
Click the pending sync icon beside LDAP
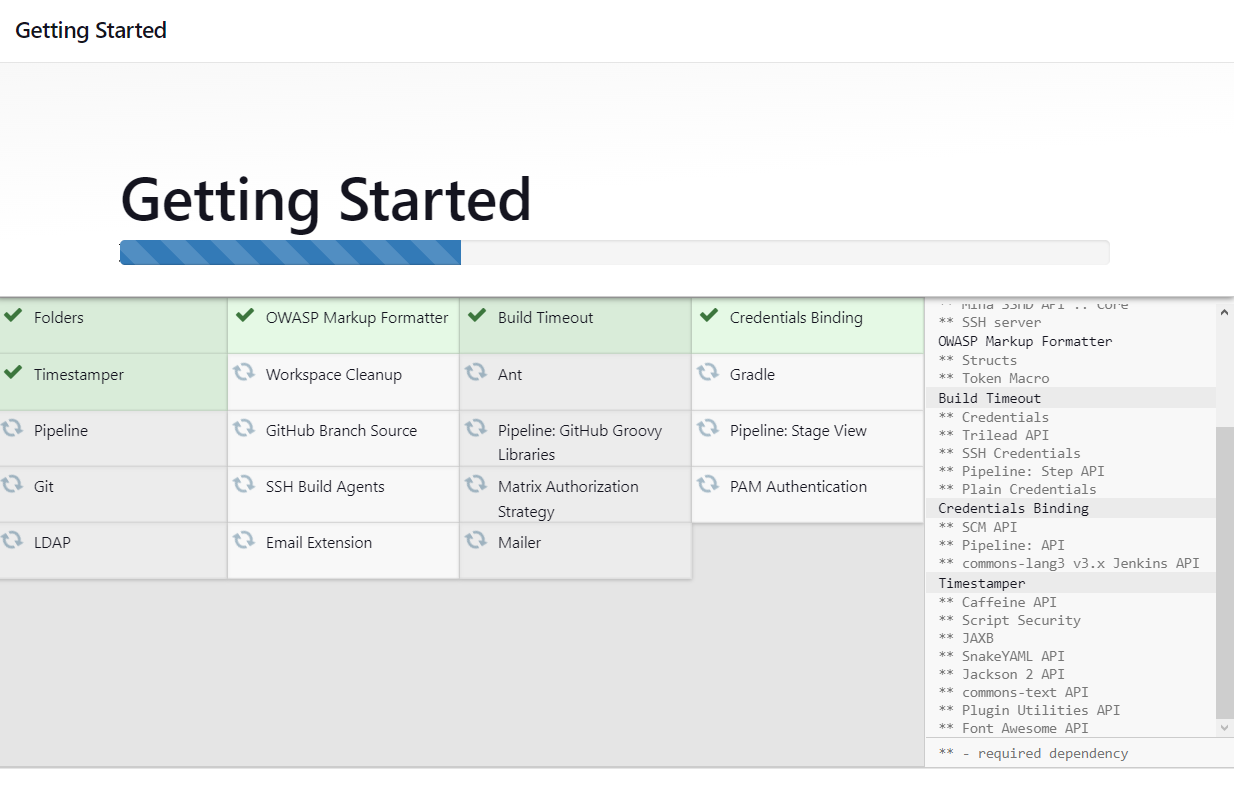[12, 541]
